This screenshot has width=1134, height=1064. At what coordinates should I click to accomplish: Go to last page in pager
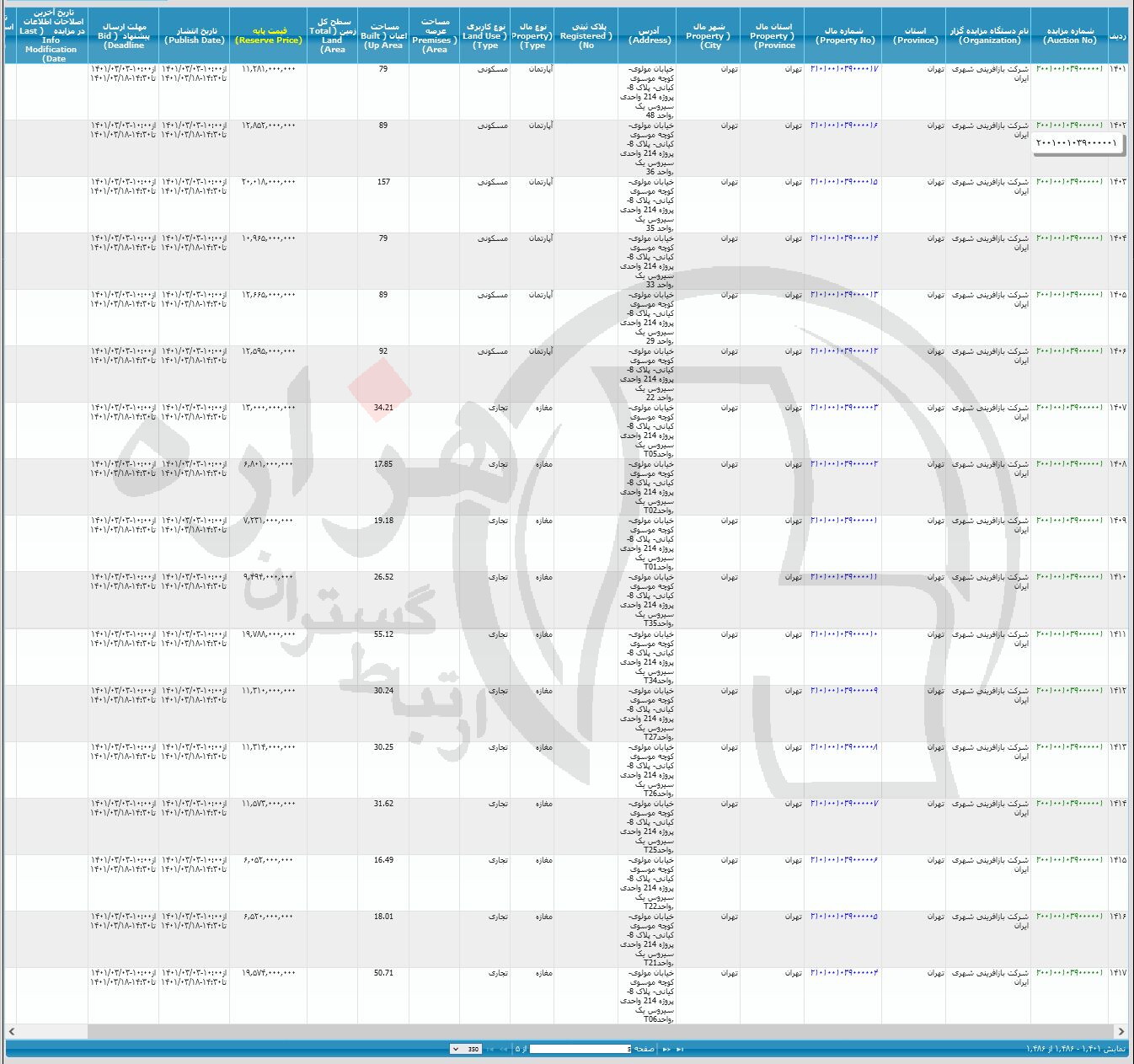[x=489, y=1049]
